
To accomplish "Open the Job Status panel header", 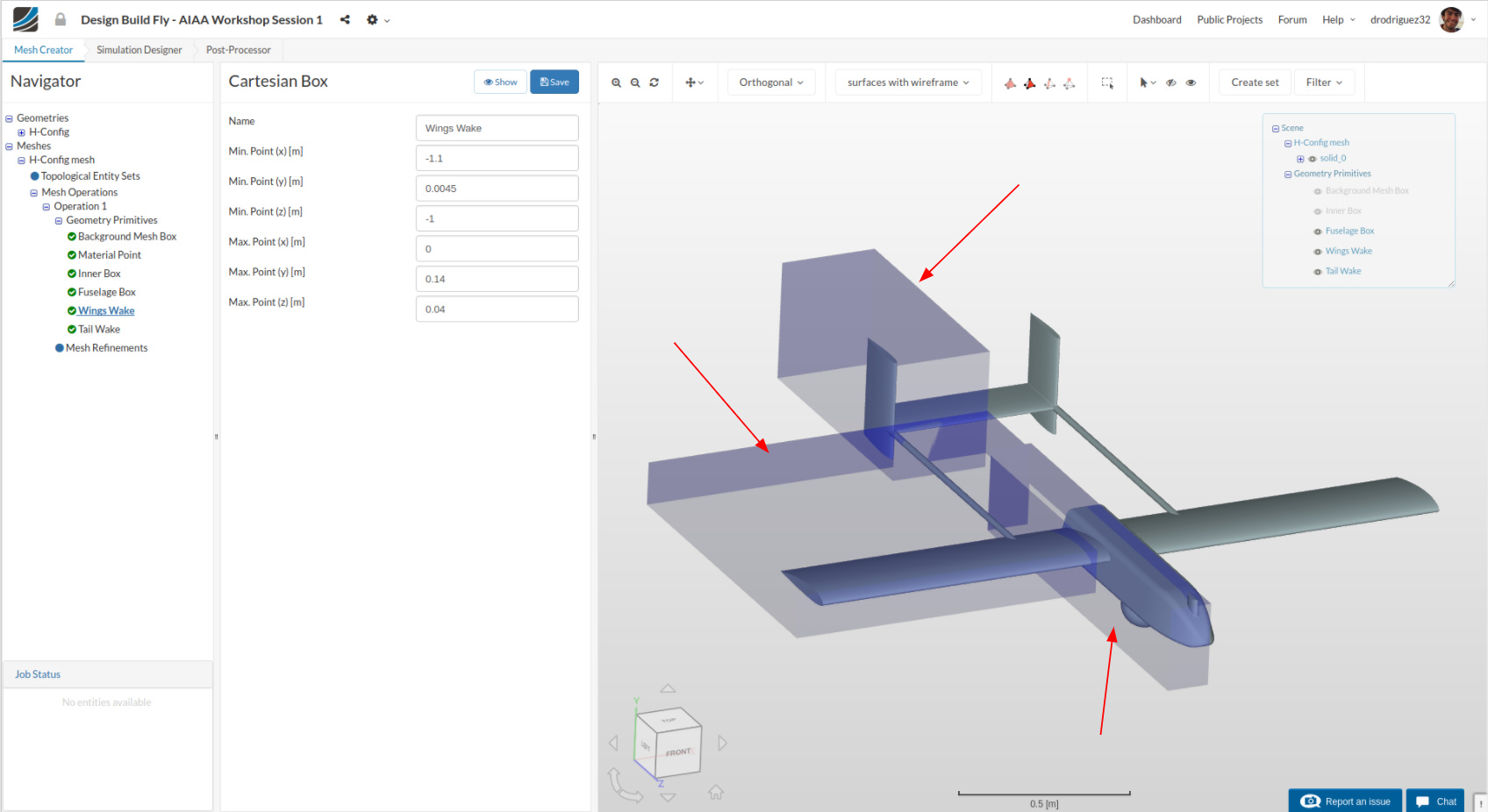I will click(x=108, y=674).
